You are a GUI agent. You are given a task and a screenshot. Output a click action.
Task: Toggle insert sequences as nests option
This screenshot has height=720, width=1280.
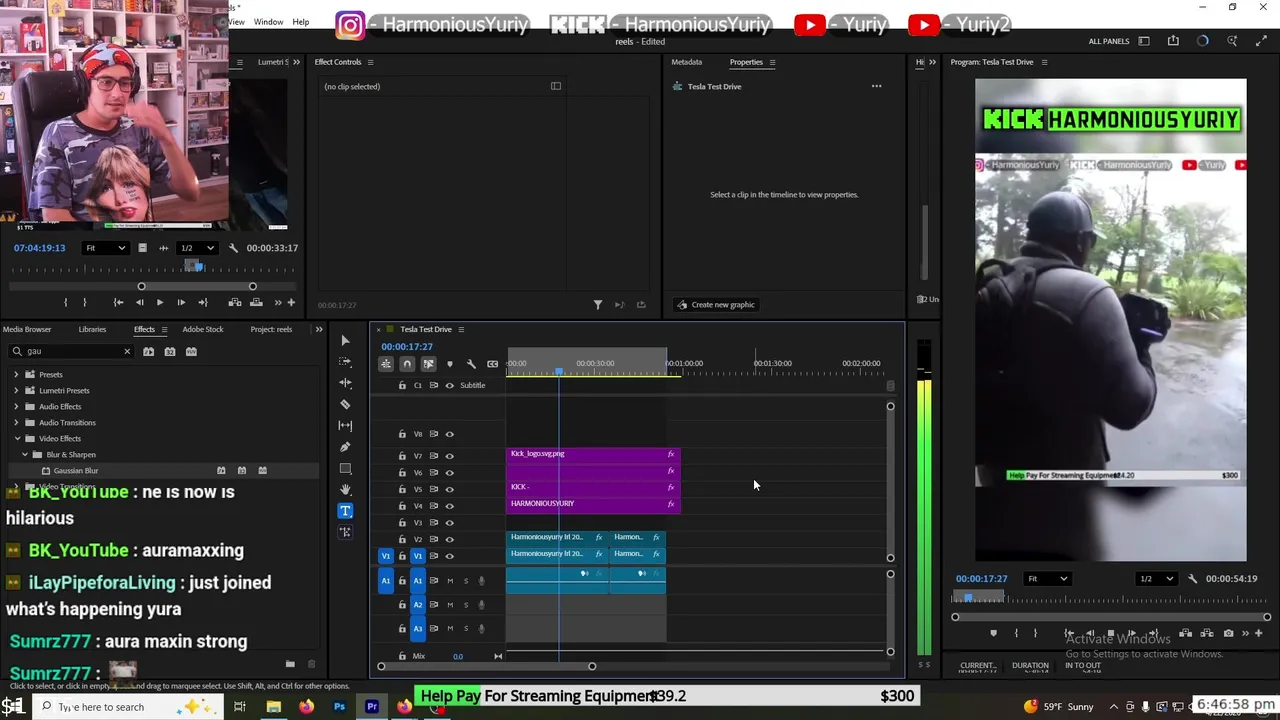point(386,364)
